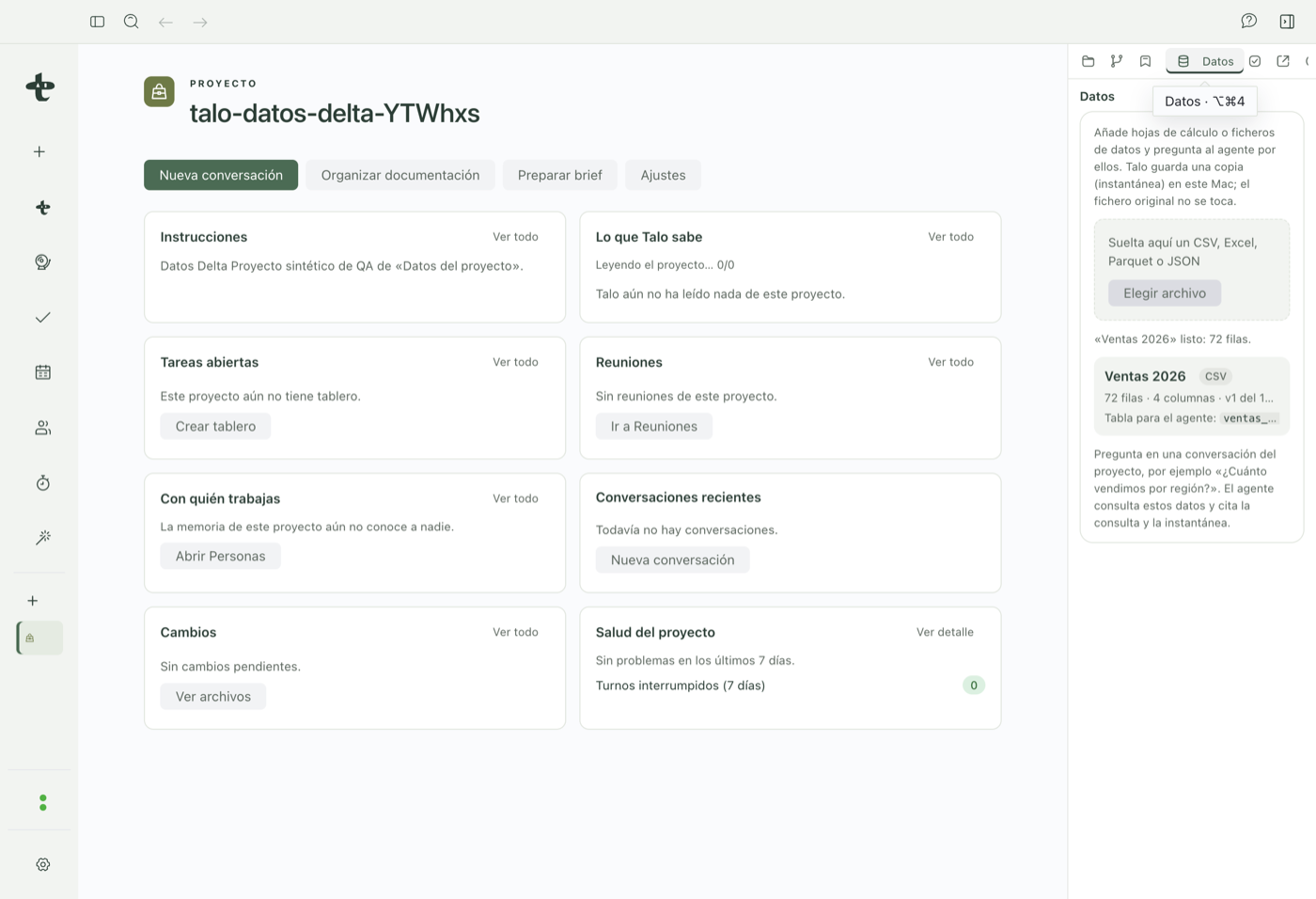The image size is (1316, 899).
Task: Click Preparar brief
Action: pyautogui.click(x=560, y=175)
